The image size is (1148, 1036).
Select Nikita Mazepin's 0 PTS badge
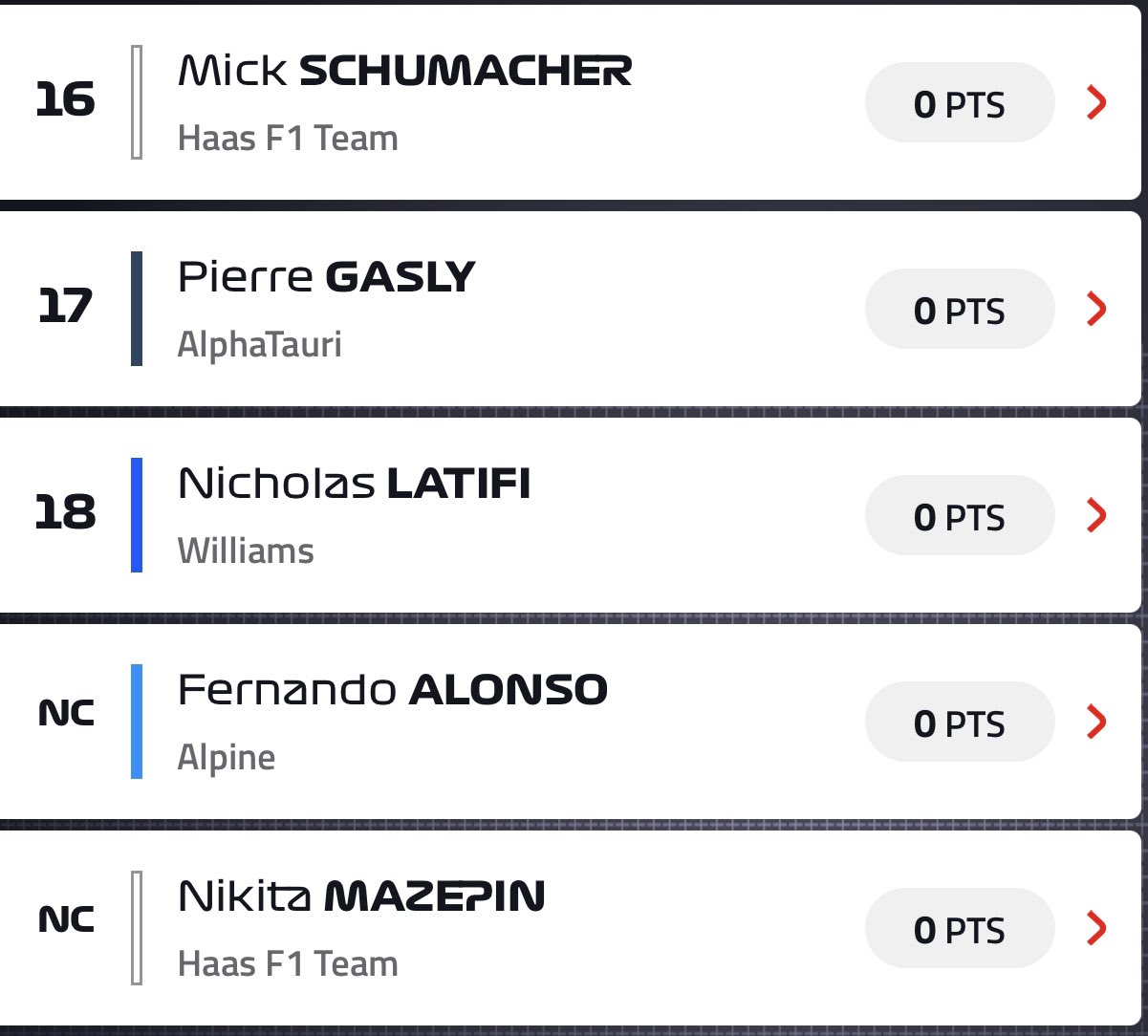(x=960, y=928)
